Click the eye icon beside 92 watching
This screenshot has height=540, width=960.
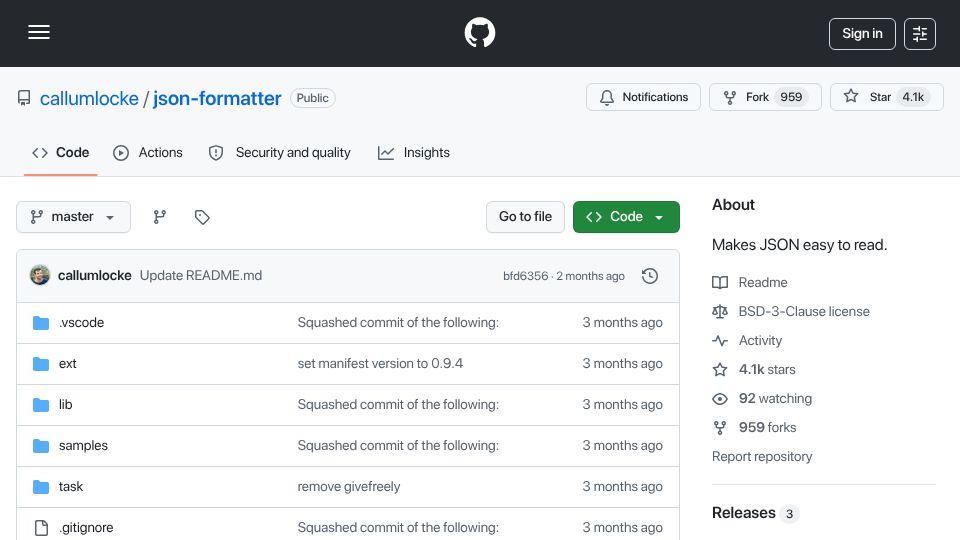[x=720, y=399]
